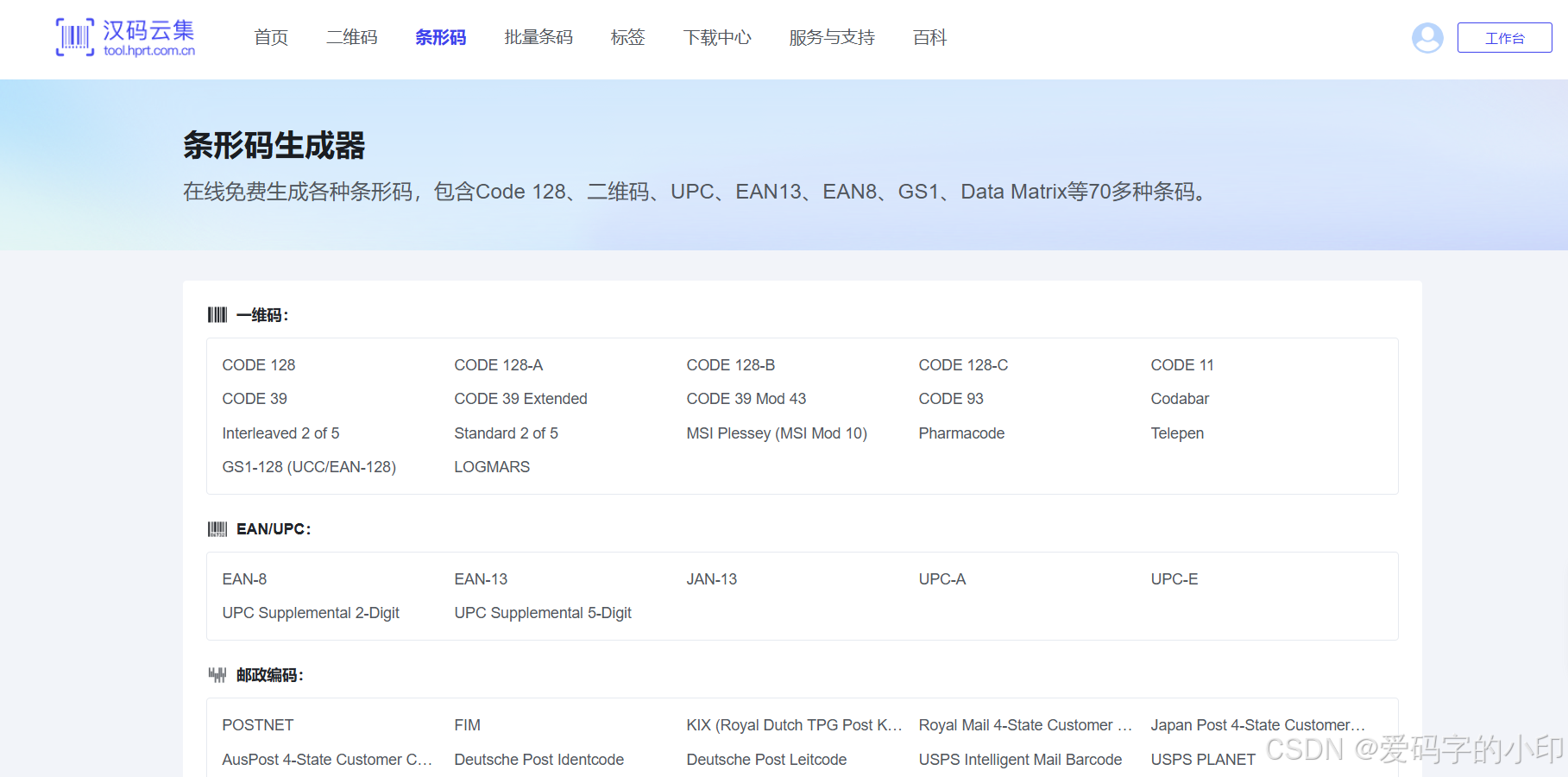The width and height of the screenshot is (1568, 777).
Task: Click the 一维码 section title
Action: (262, 315)
